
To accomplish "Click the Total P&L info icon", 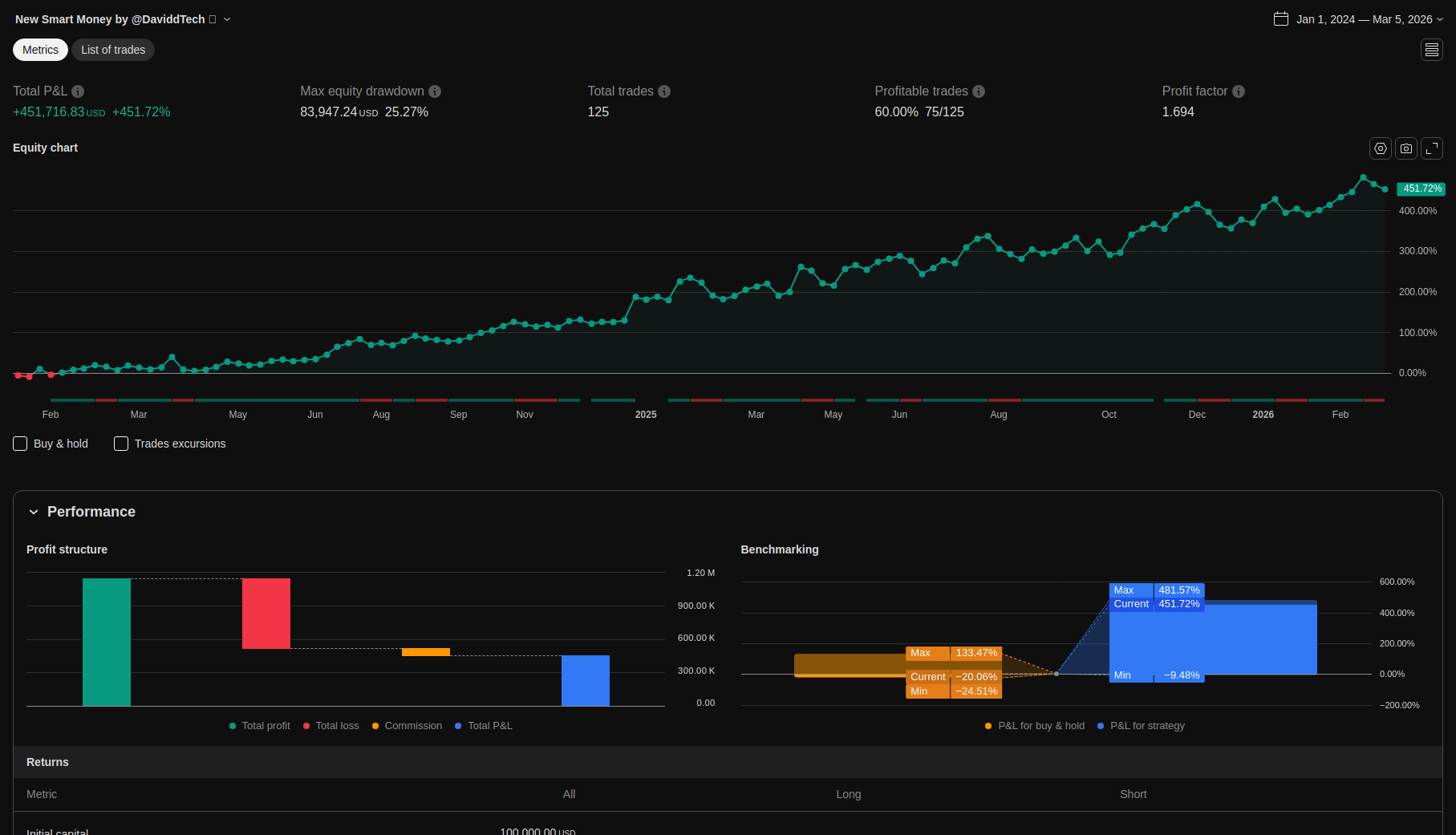I will point(78,91).
